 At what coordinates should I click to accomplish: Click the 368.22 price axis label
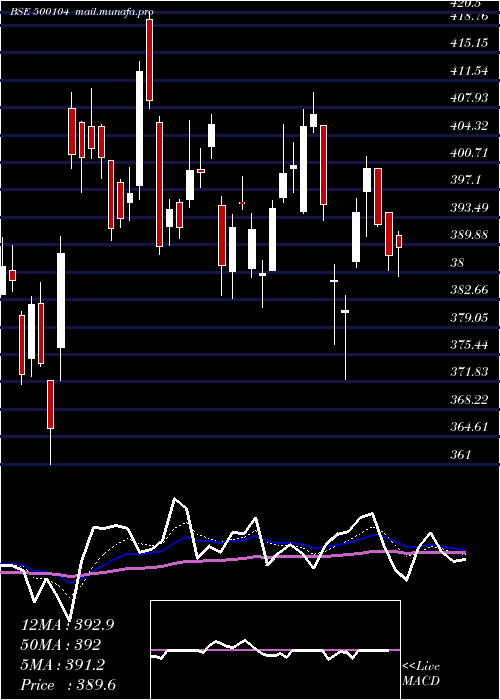point(469,399)
